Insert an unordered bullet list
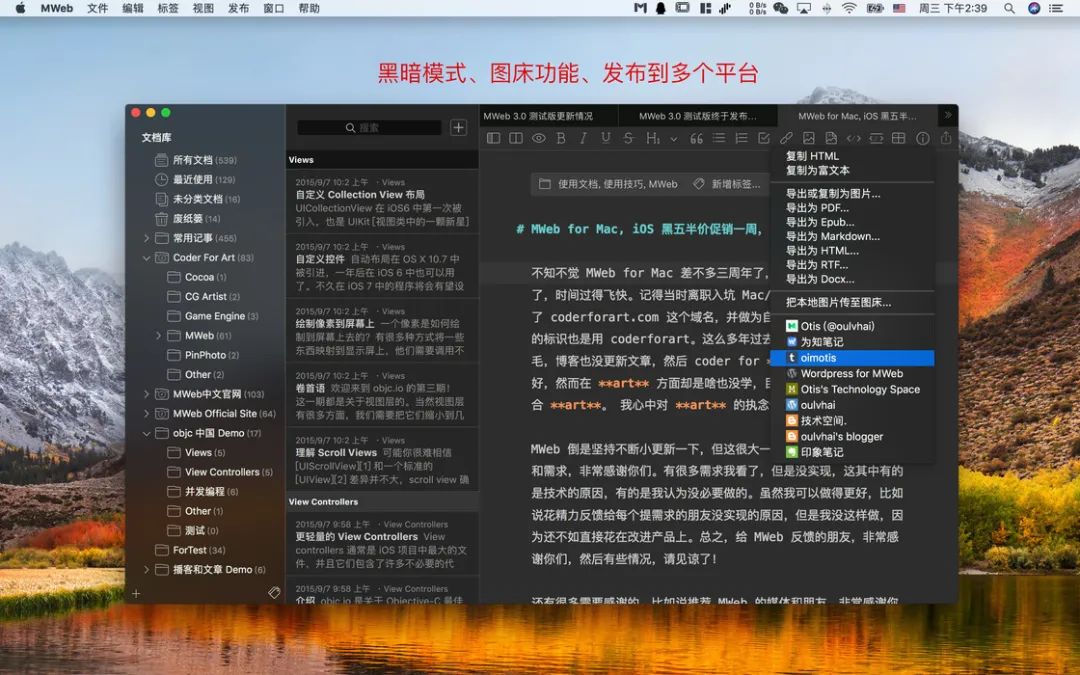Image resolution: width=1080 pixels, height=675 pixels. pyautogui.click(x=719, y=138)
